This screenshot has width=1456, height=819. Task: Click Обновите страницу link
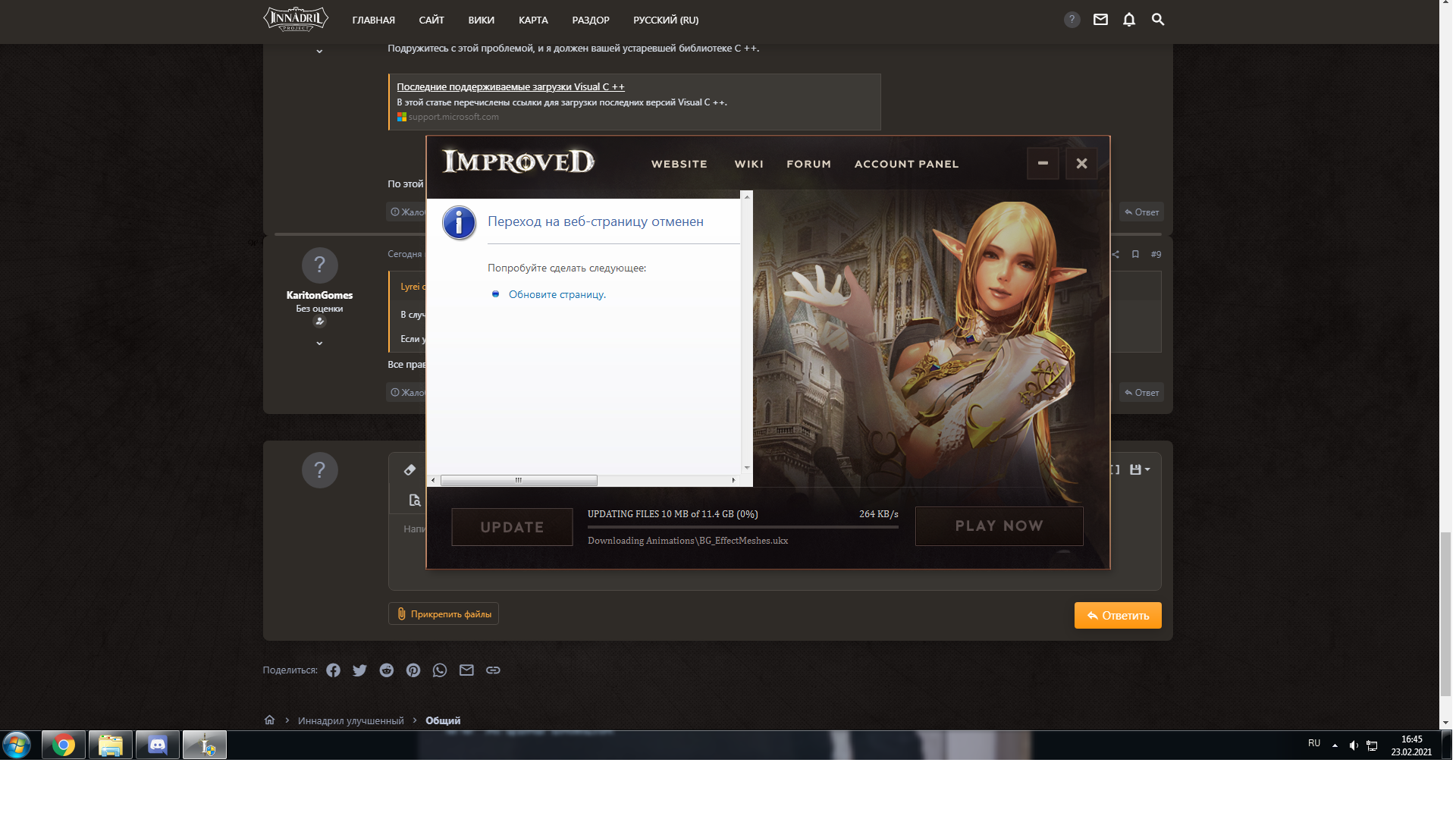(557, 295)
